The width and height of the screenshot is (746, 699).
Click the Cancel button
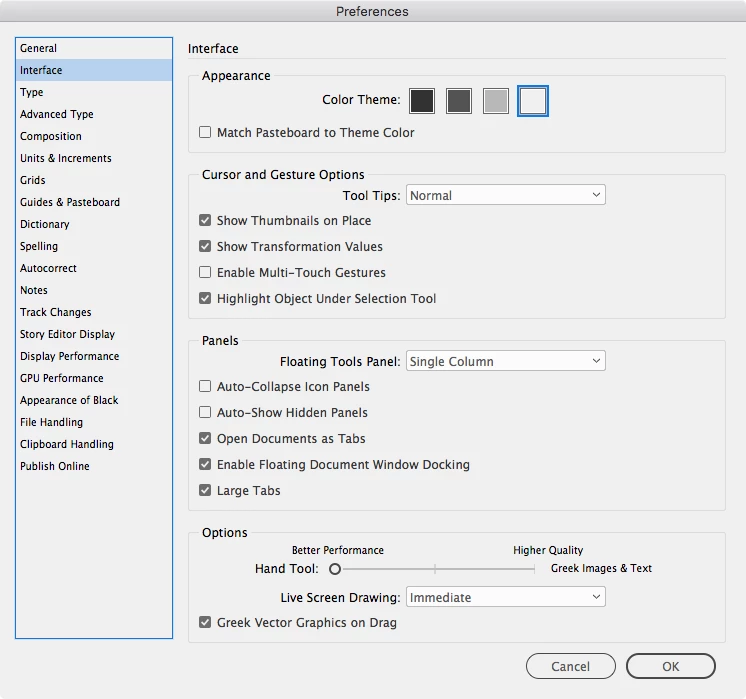[570, 666]
